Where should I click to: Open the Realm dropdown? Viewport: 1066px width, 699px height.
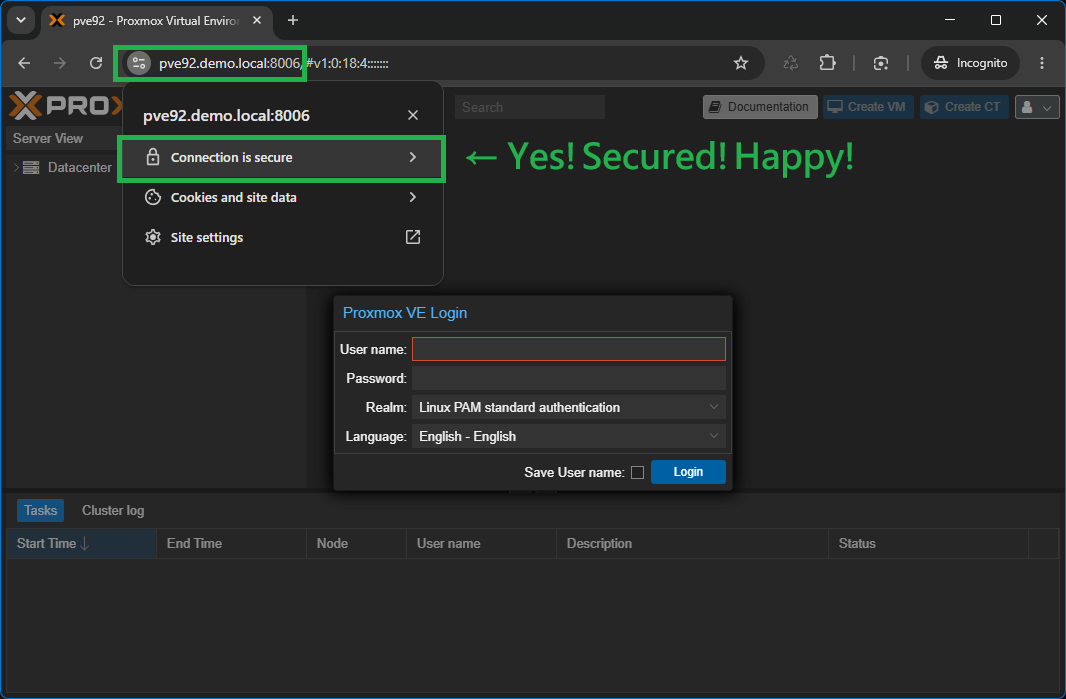569,407
